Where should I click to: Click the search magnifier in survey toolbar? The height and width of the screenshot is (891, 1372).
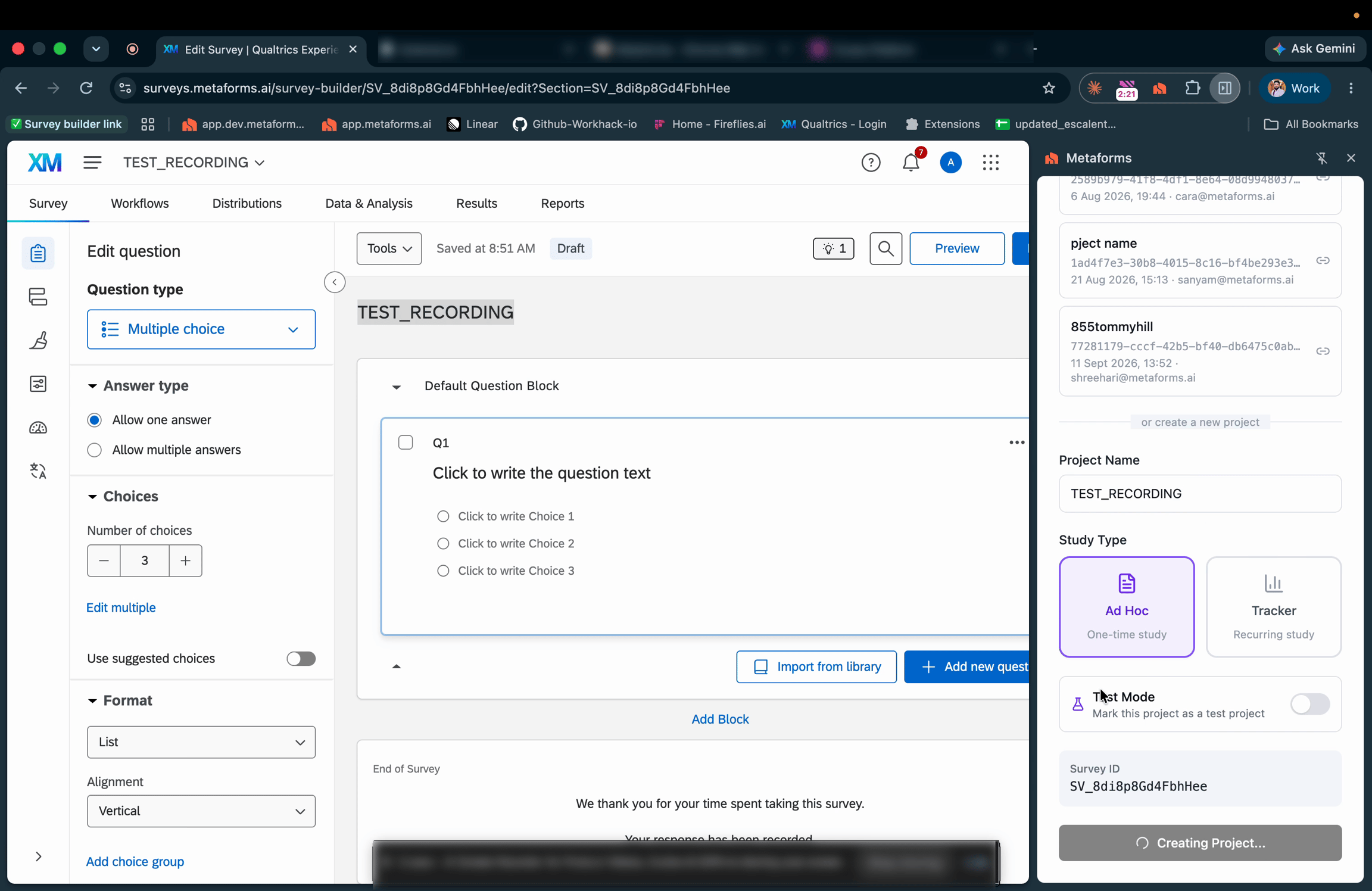(x=885, y=248)
